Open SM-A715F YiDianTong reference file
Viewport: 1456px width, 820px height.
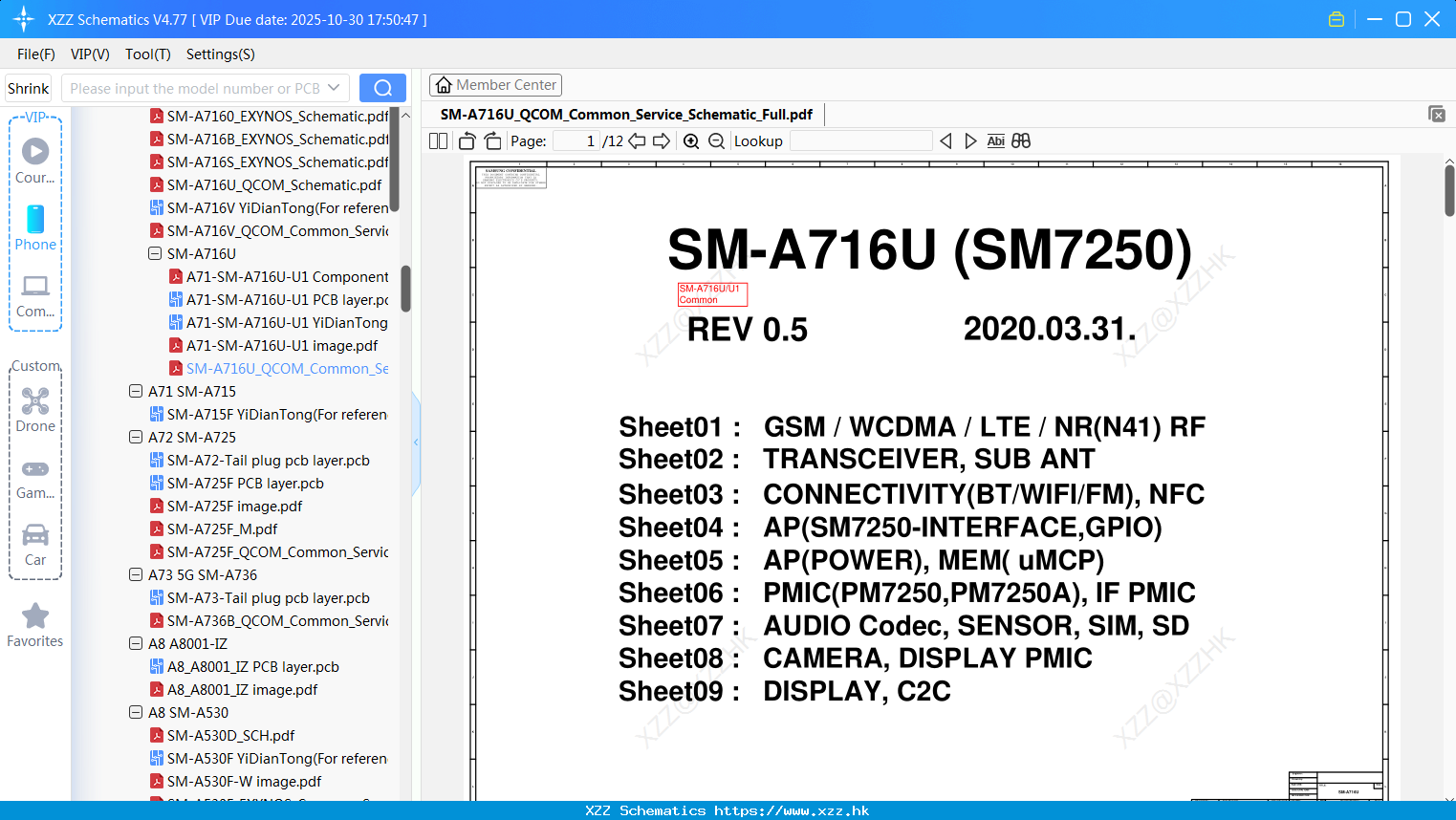click(269, 414)
